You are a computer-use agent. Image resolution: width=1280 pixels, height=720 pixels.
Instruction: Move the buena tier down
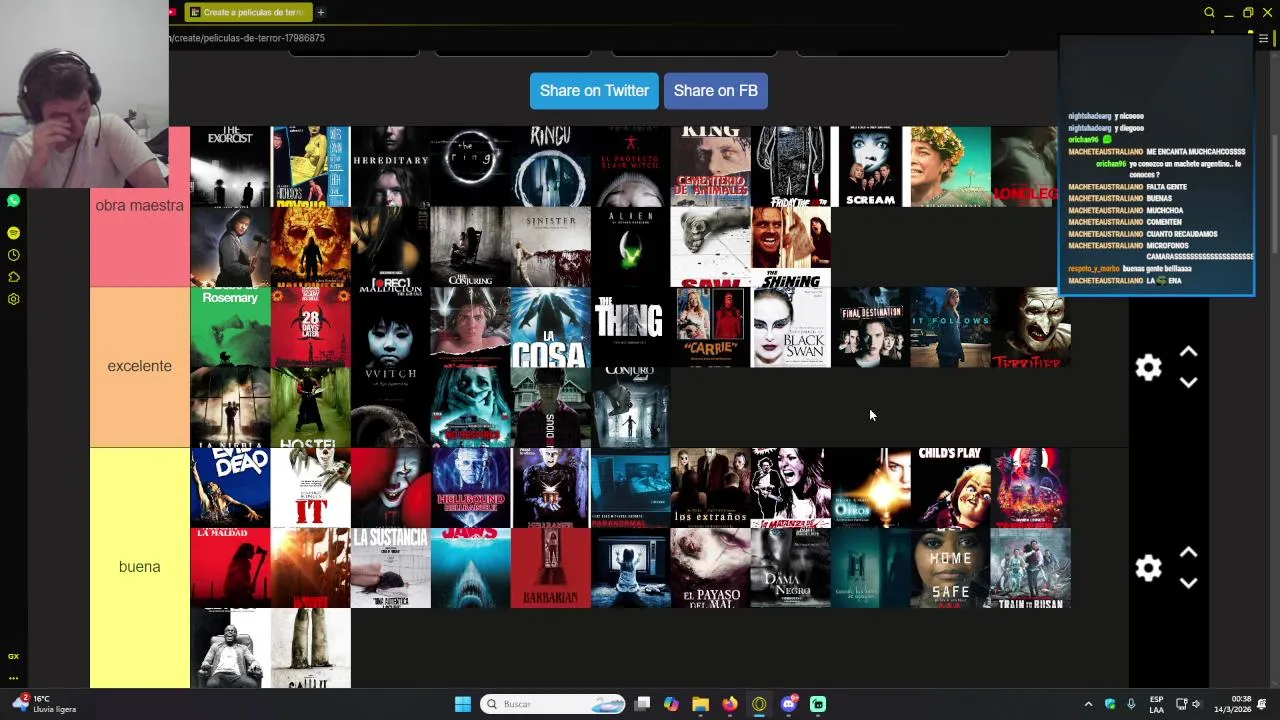click(1188, 583)
